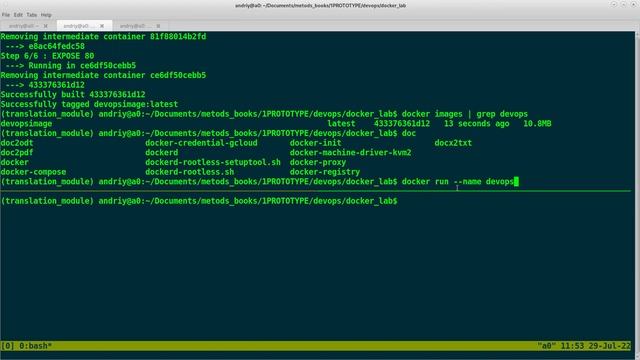The width and height of the screenshot is (640, 360).
Task: Click the tmux session indicator '[0]'
Action: pos(8,346)
